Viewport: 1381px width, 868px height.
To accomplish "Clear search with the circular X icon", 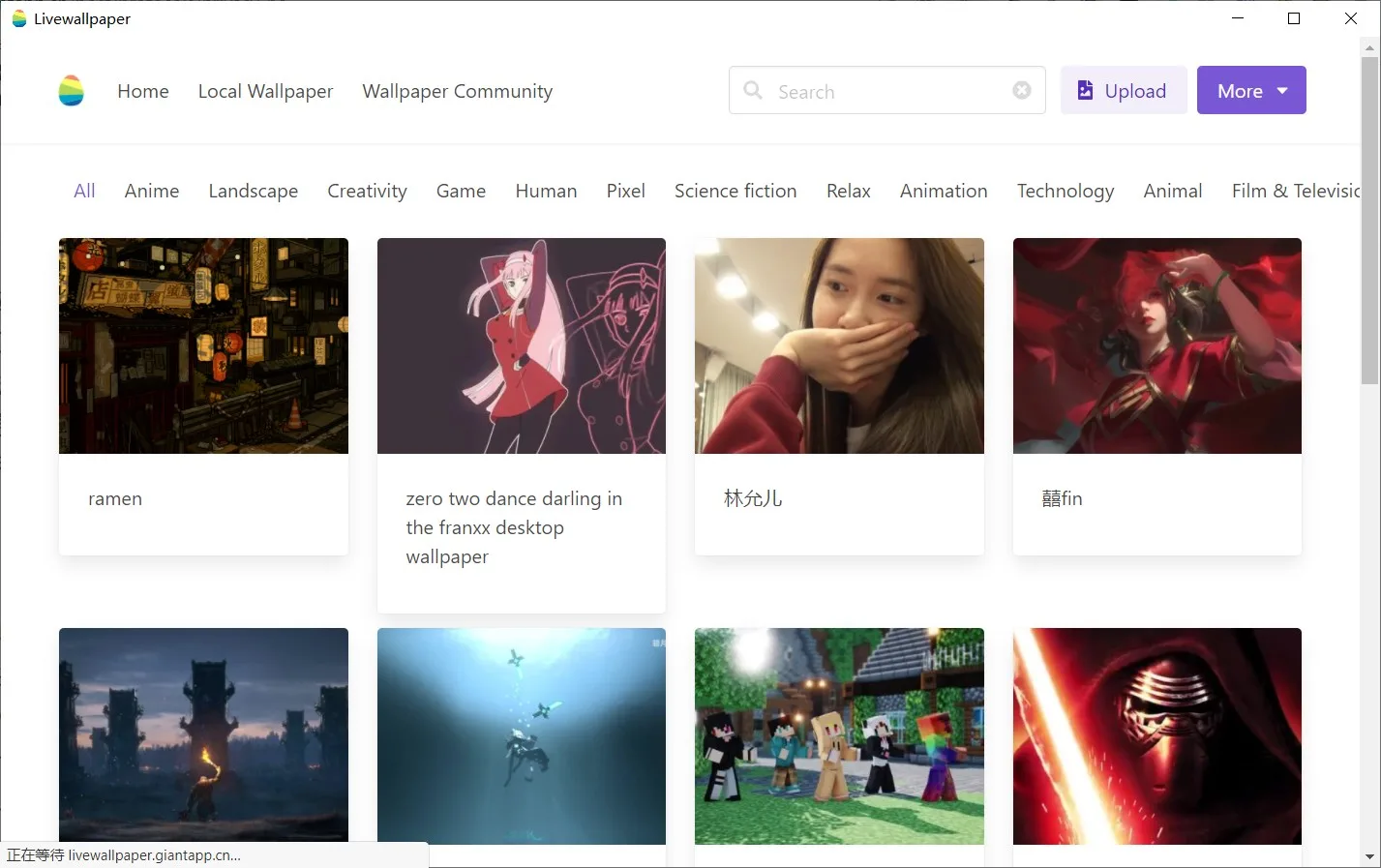I will click(x=1022, y=90).
